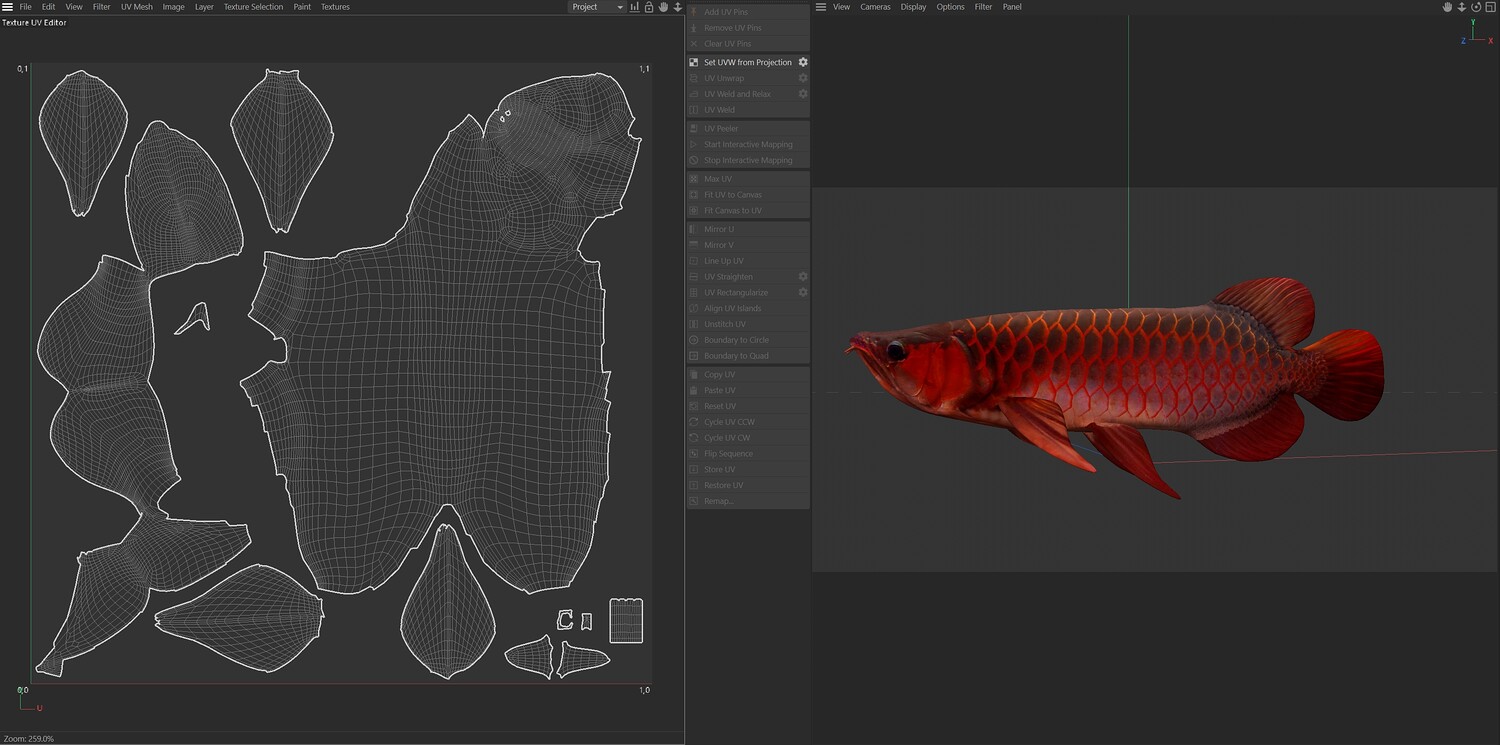Toggle the lock icon in UV editor header
Viewport: 1500px width, 745px height.
649,7
